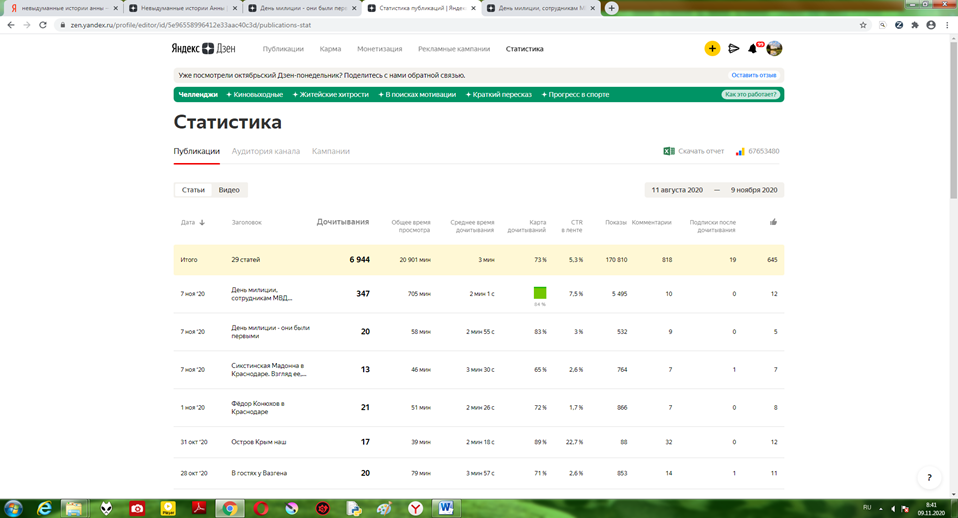Select the Аудитория канала tab

pyautogui.click(x=266, y=151)
